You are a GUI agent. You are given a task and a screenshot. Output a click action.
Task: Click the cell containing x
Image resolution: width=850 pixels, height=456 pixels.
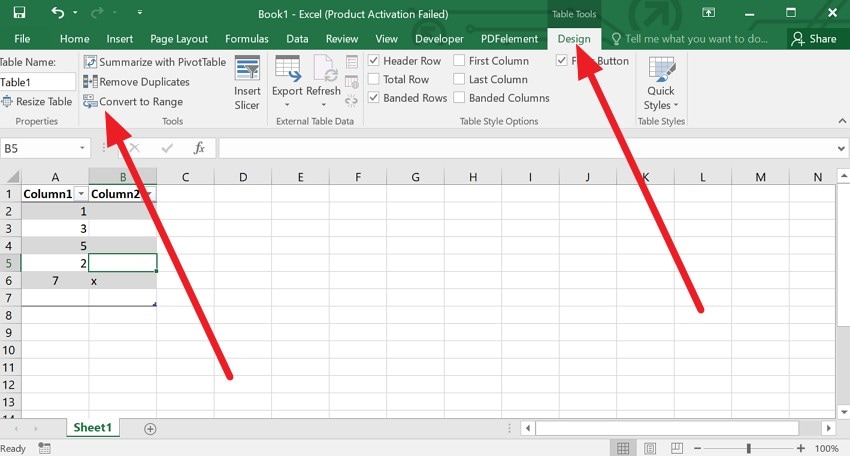point(123,281)
